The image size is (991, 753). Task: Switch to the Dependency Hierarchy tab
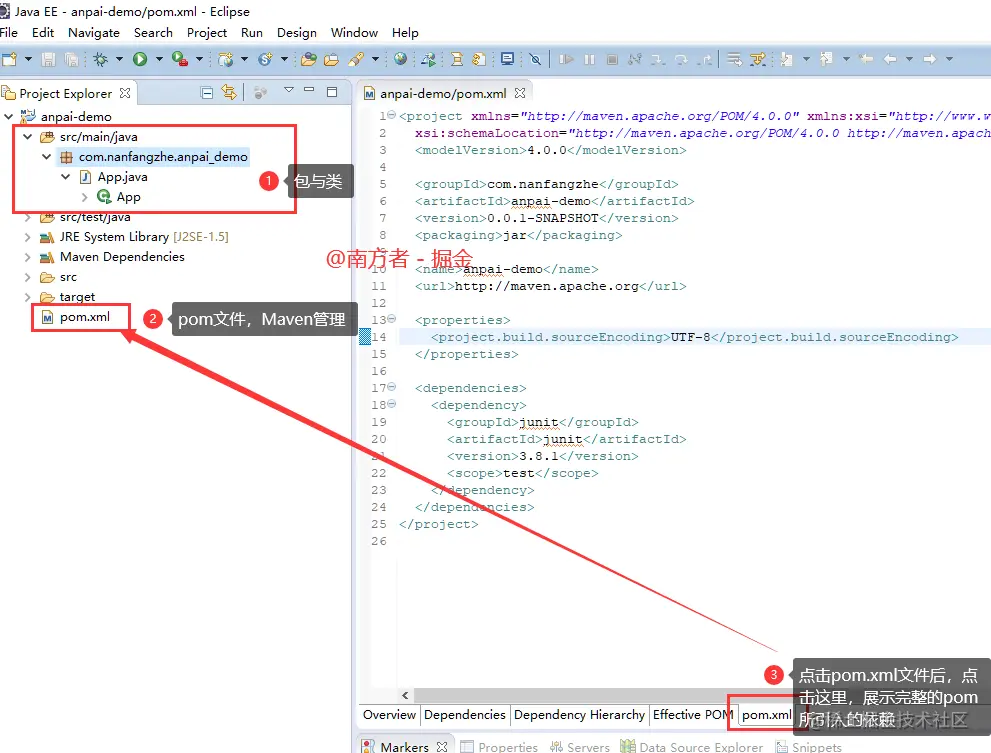[579, 714]
